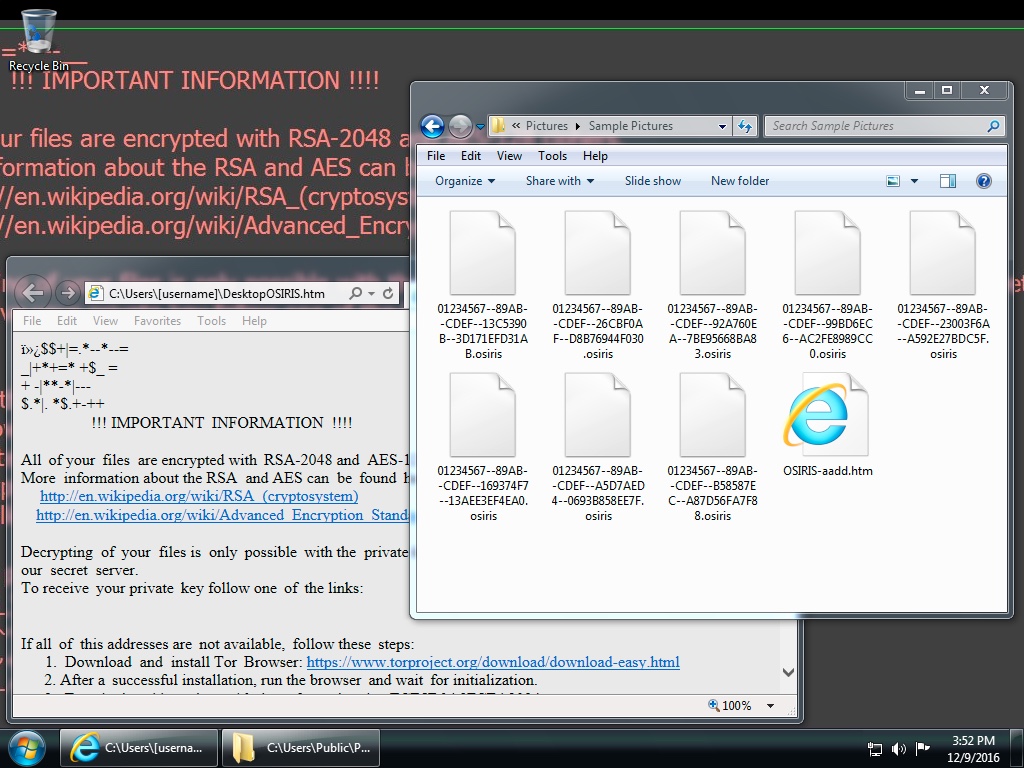The height and width of the screenshot is (768, 1024).
Task: Open the Recycle Bin desktop icon
Action: 39,36
